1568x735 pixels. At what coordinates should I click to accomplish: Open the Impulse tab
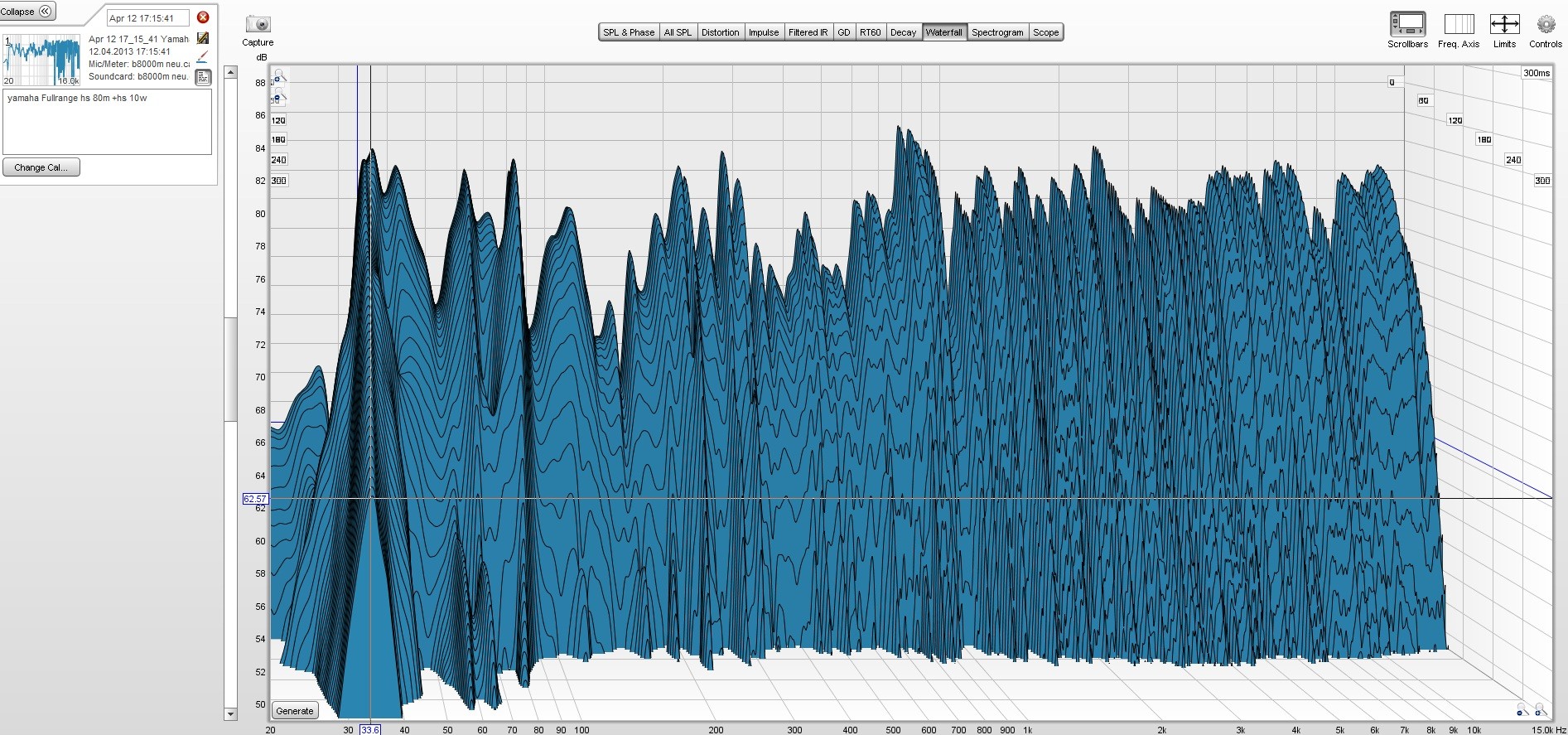(x=764, y=32)
